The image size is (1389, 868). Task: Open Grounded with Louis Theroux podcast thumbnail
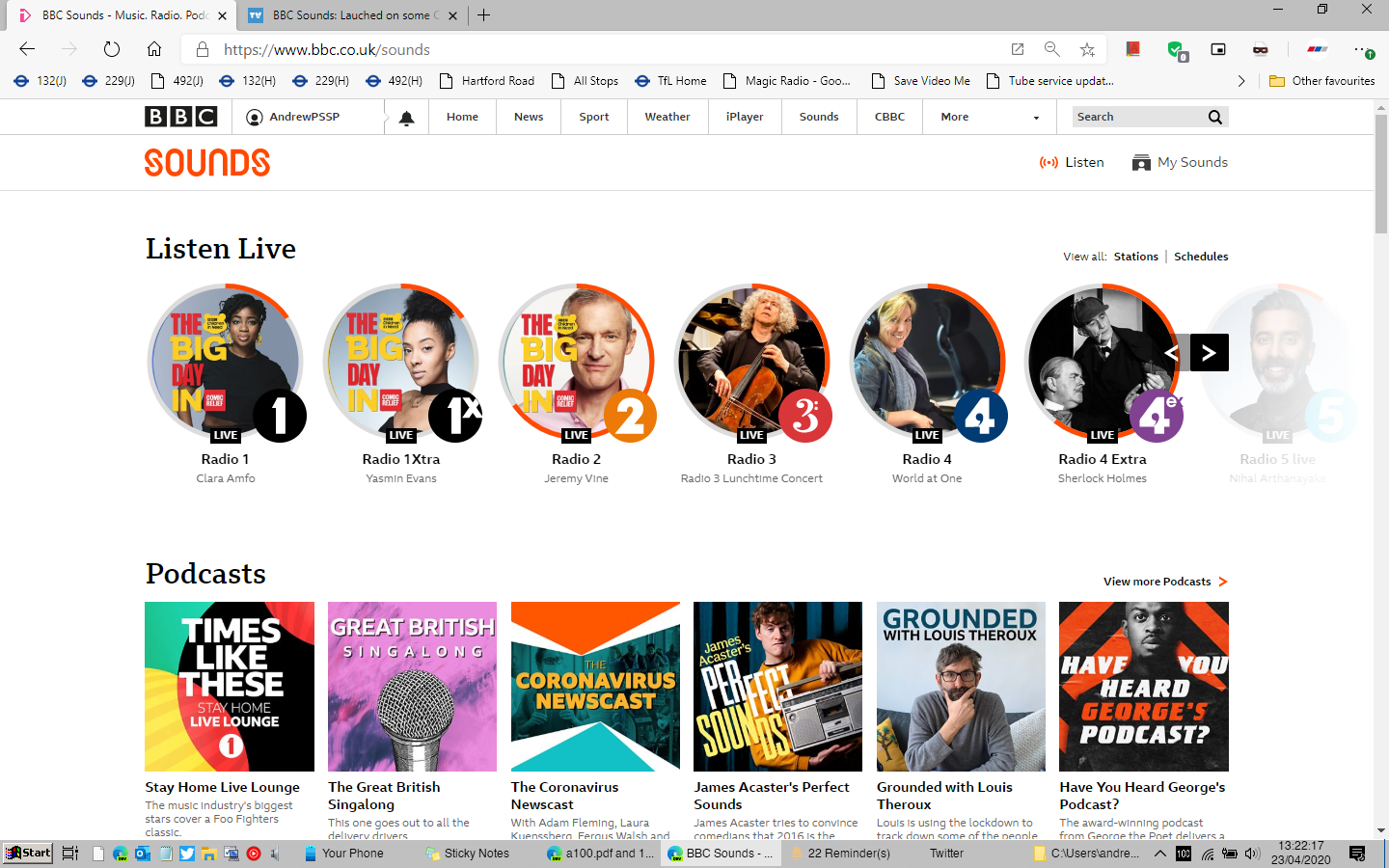pos(960,687)
